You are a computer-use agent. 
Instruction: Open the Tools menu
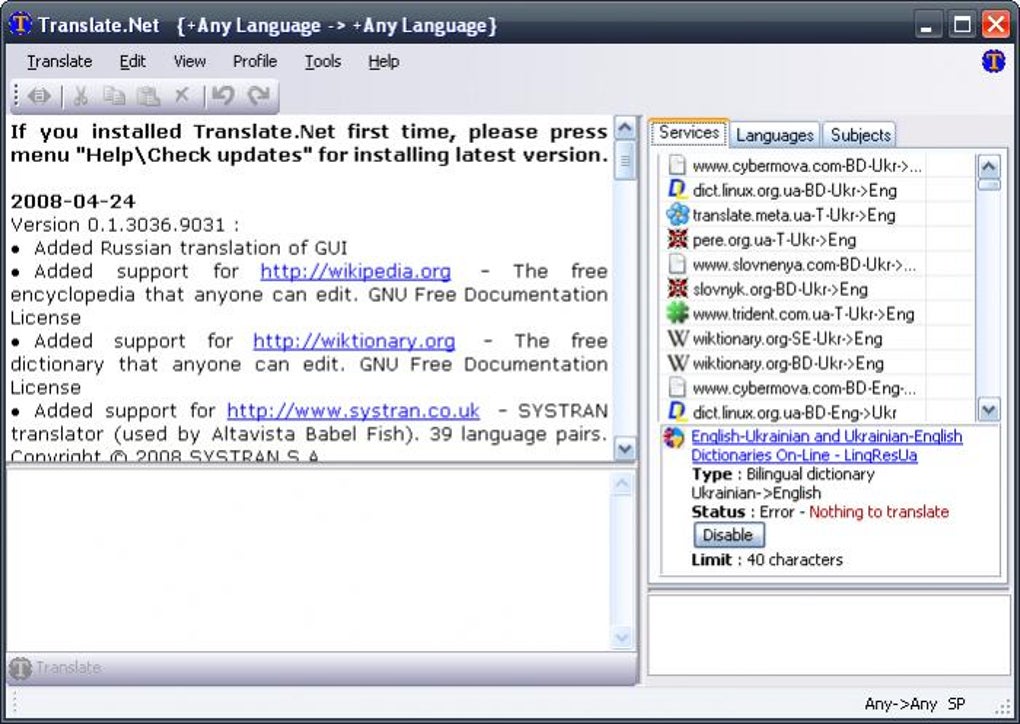tap(323, 62)
